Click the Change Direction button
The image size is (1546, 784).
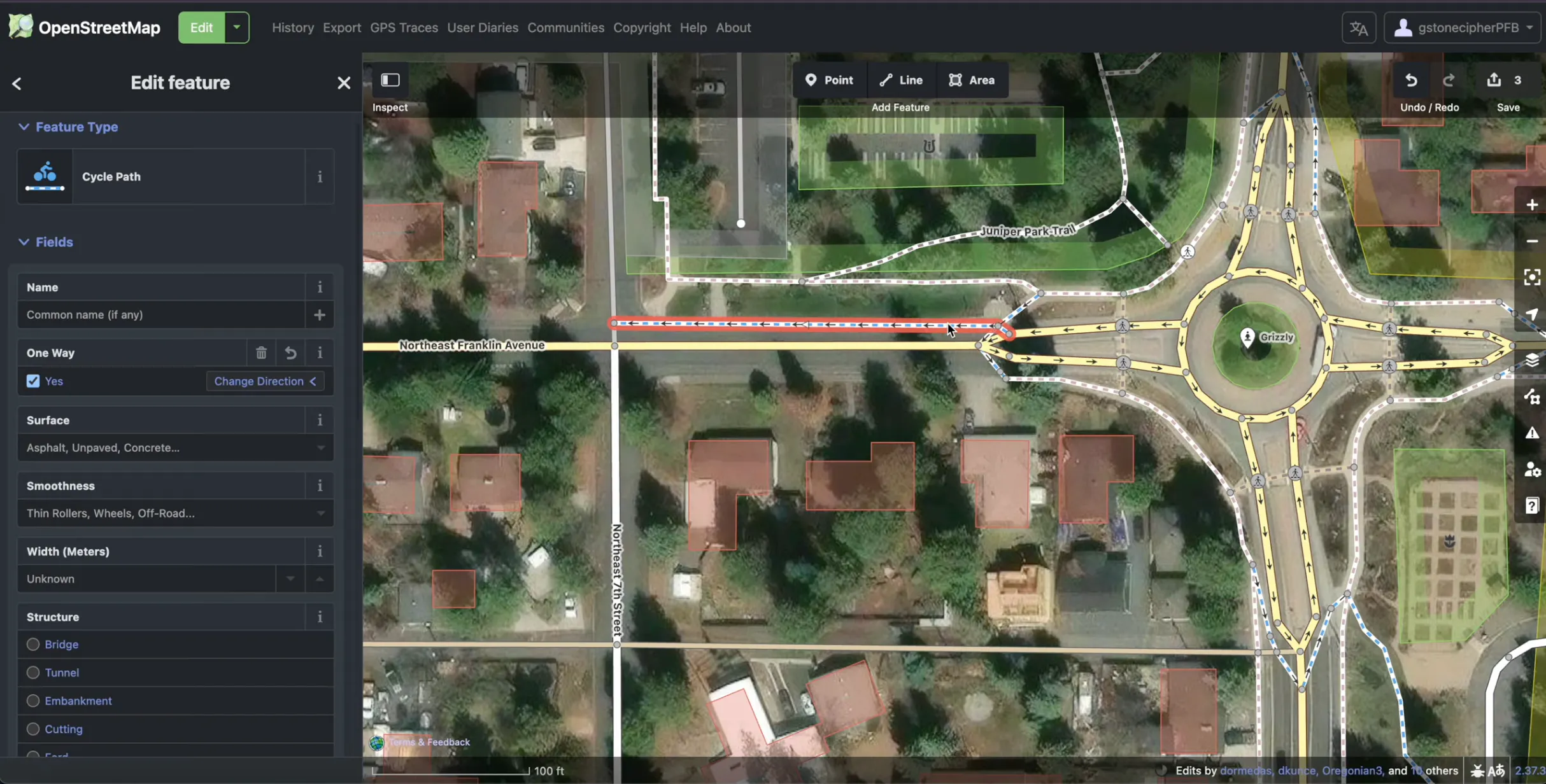[x=265, y=381]
